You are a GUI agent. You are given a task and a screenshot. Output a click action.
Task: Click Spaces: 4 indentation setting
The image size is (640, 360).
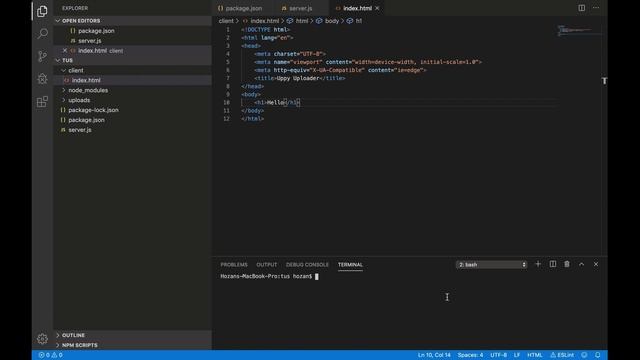[470, 355]
